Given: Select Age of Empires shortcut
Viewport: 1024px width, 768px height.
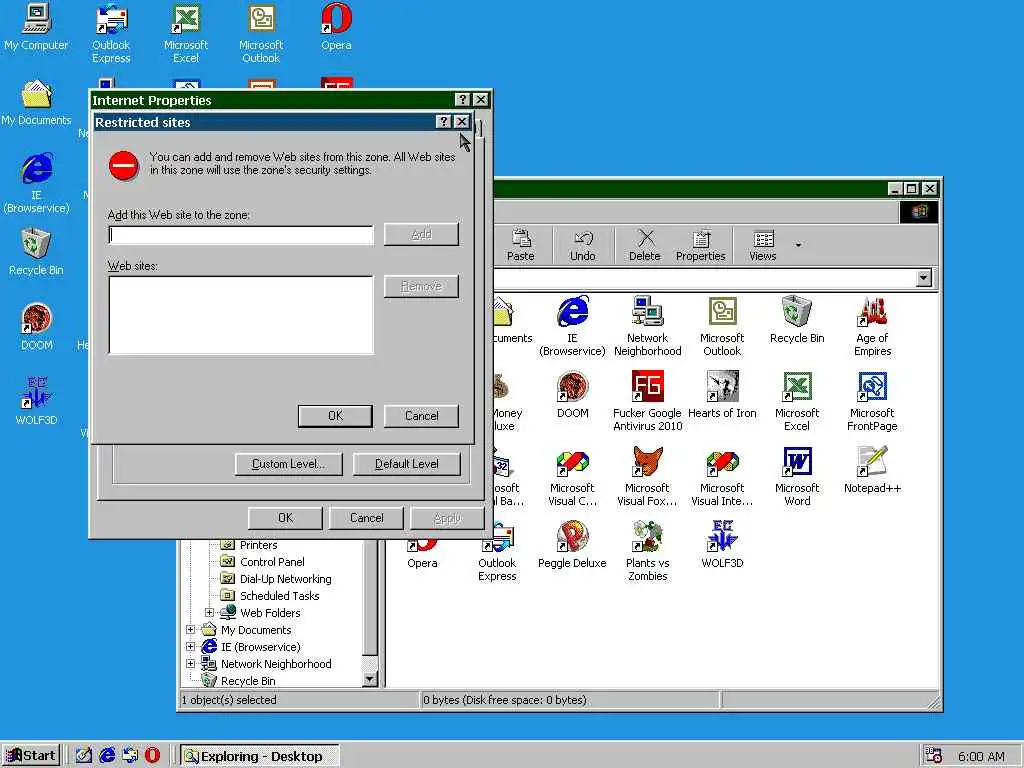Looking at the screenshot, I should click(x=872, y=326).
